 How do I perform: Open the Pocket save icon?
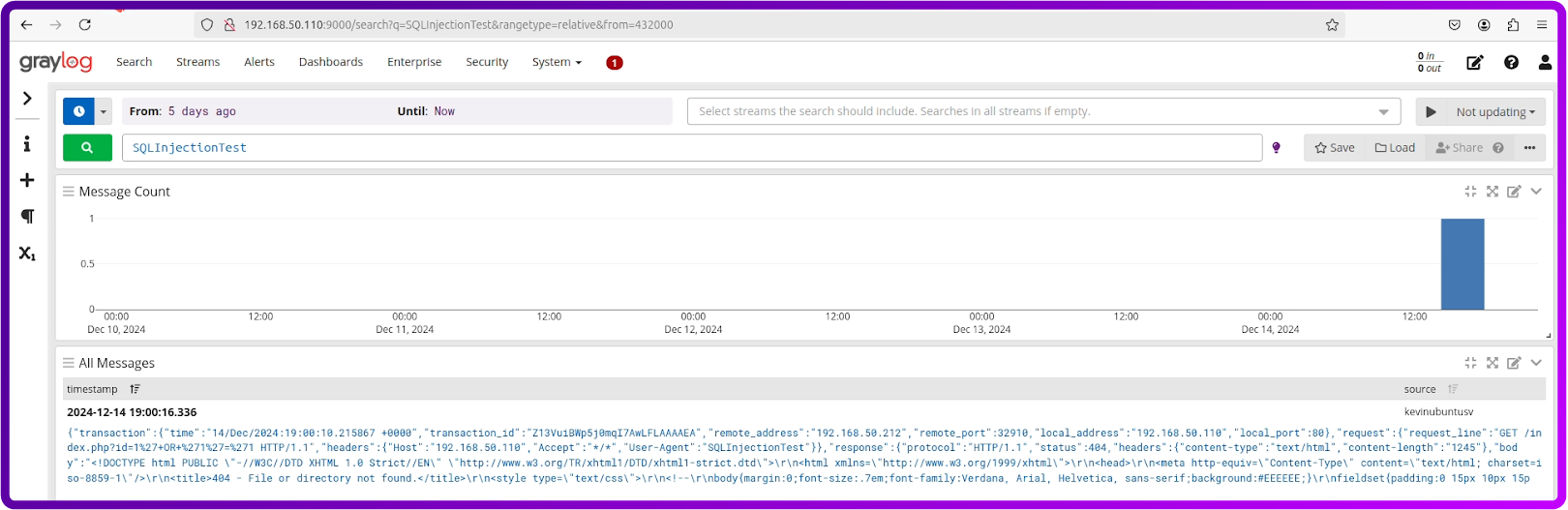tap(1455, 25)
